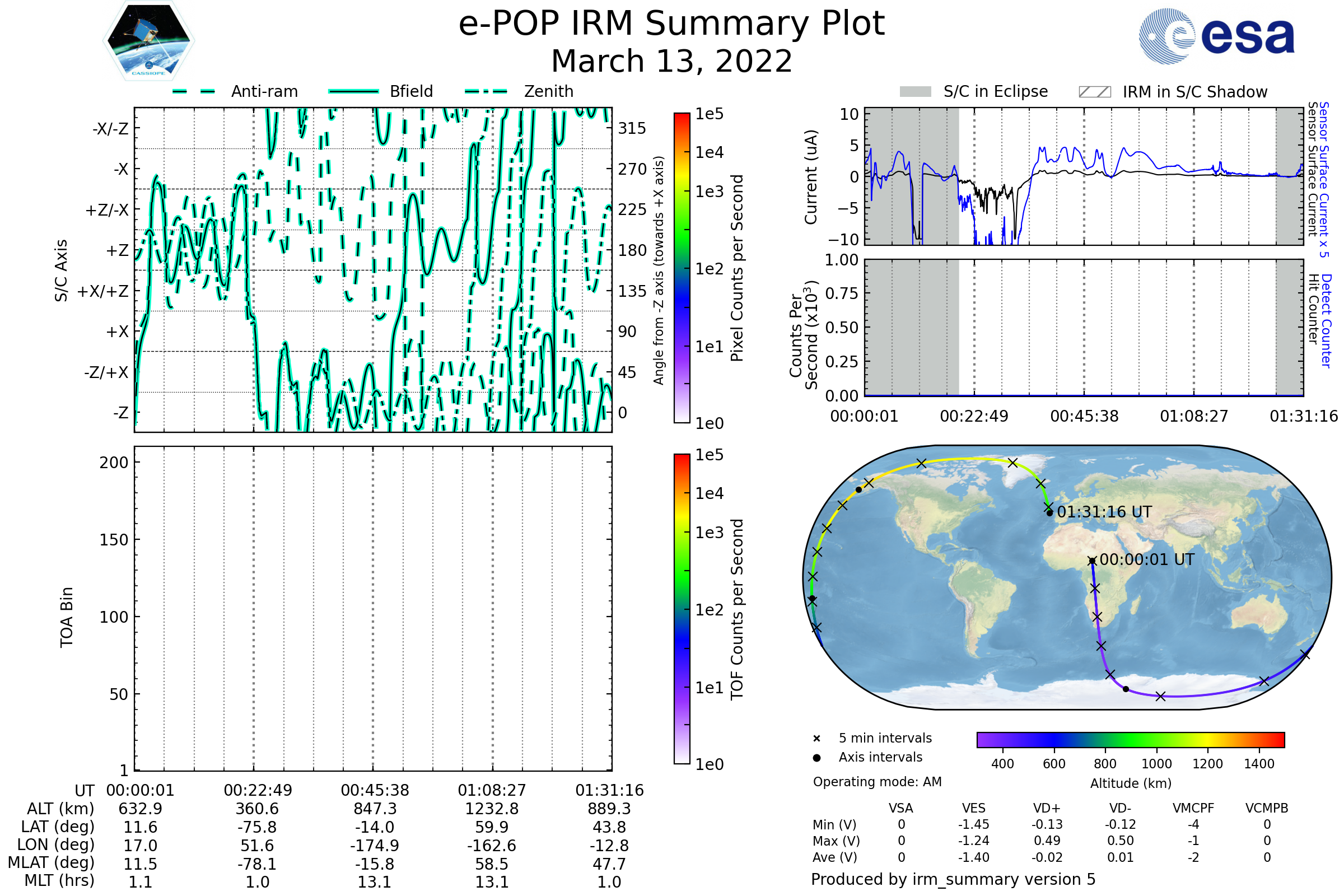Click the Operating mode: AM text

click(877, 782)
